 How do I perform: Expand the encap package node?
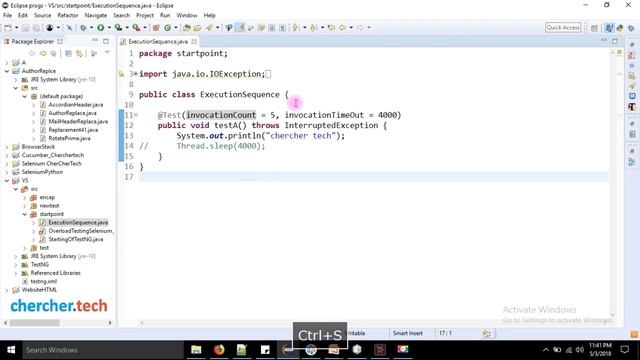point(25,197)
